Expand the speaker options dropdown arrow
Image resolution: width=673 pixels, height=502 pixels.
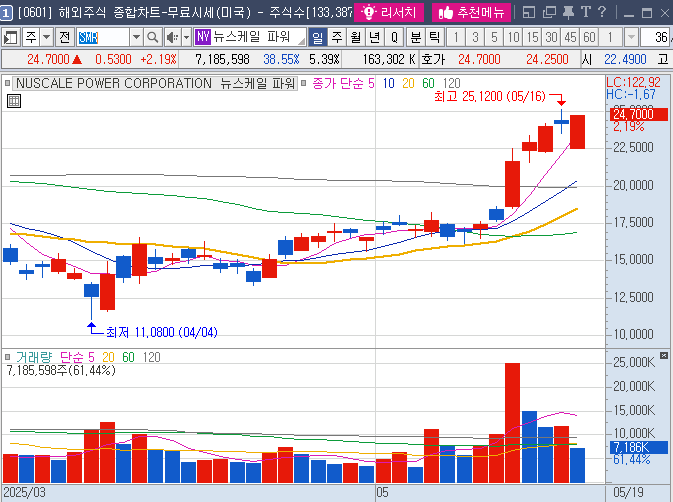pyautogui.click(x=186, y=38)
